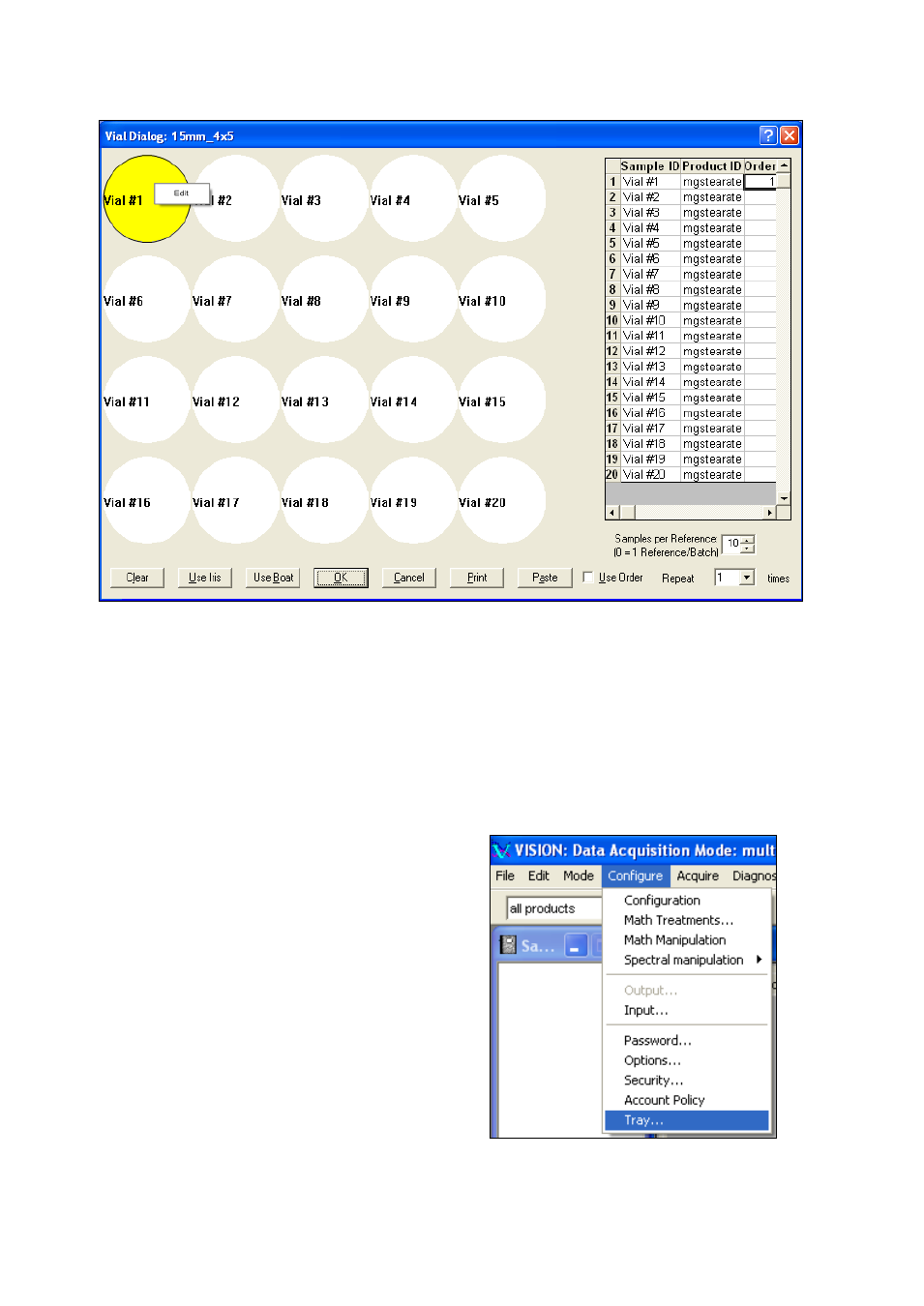This screenshot has height=1306, width=924.
Task: Click the sample table's horizontal scrollbar thumb
Action: point(627,513)
